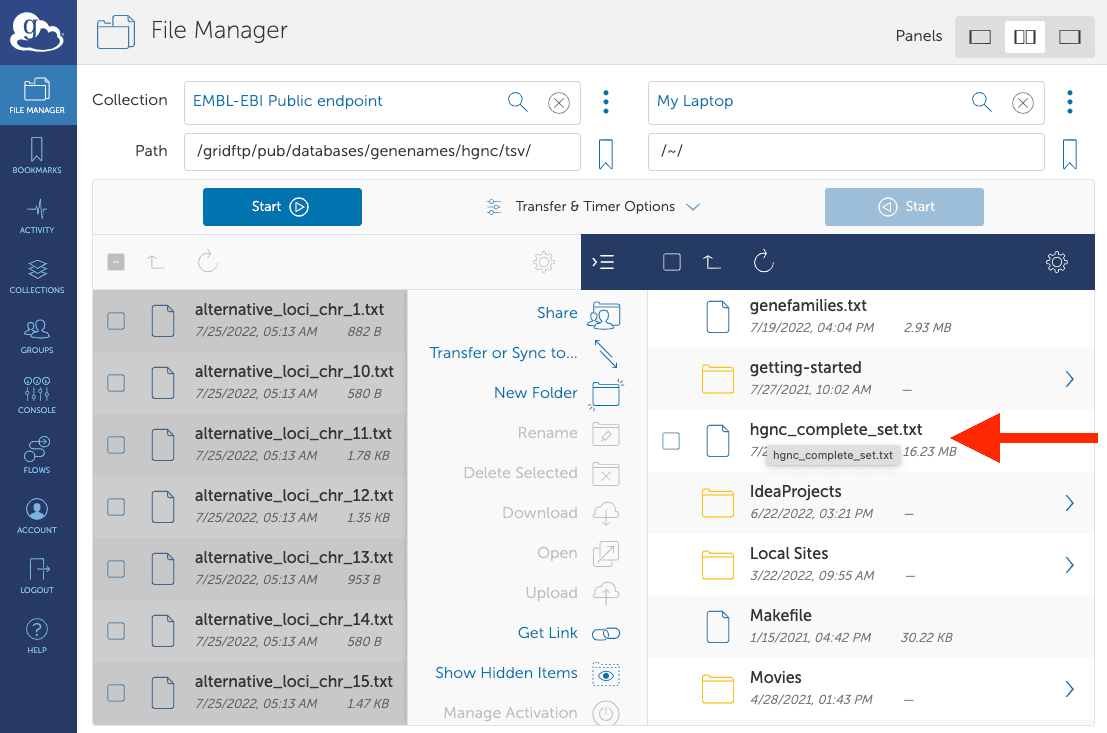Go to Collections in sidebar
Screen dimensions: 1107x733
(x=37, y=276)
